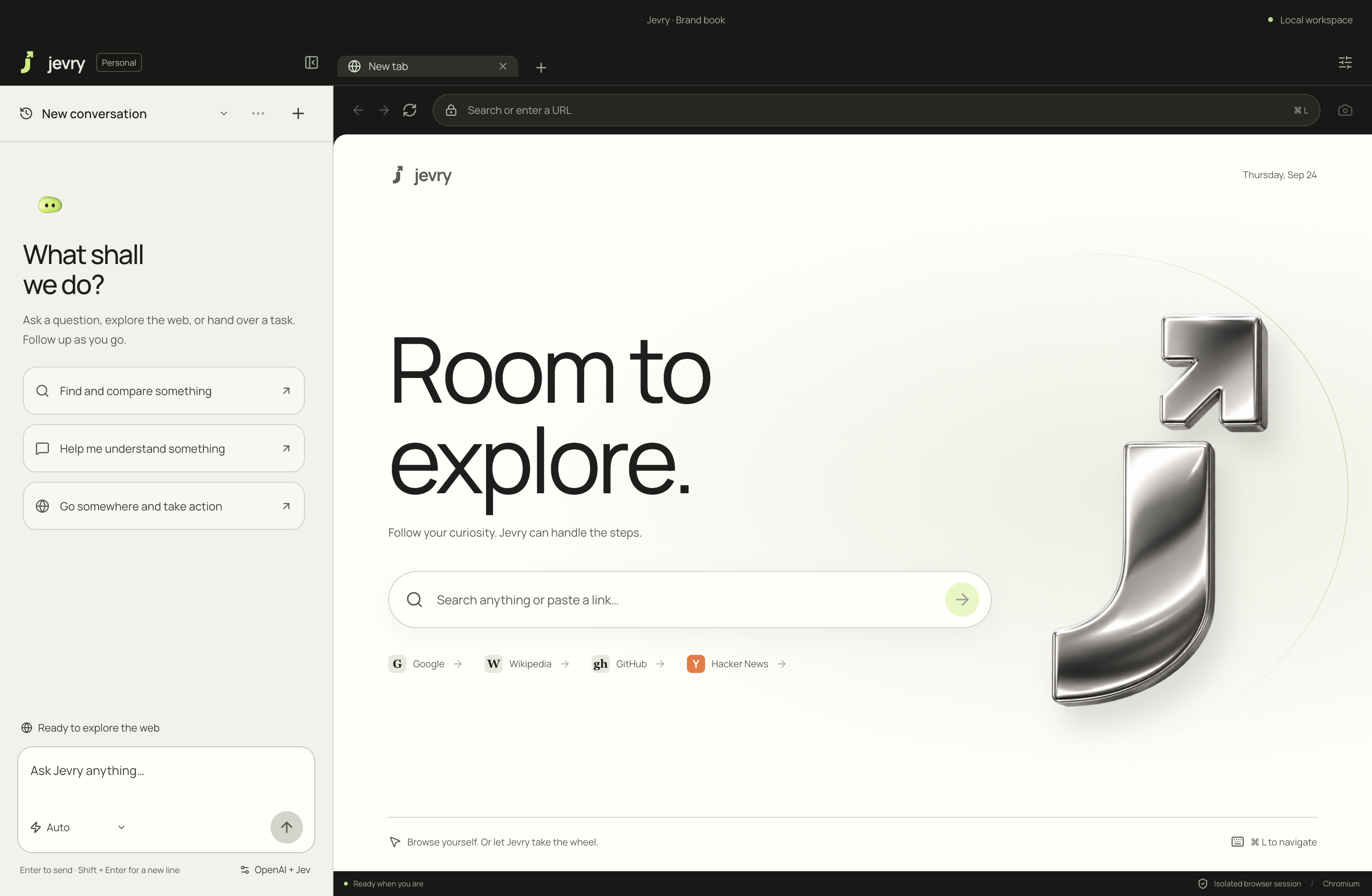Click the Chromium label in status bar

[x=1341, y=883]
